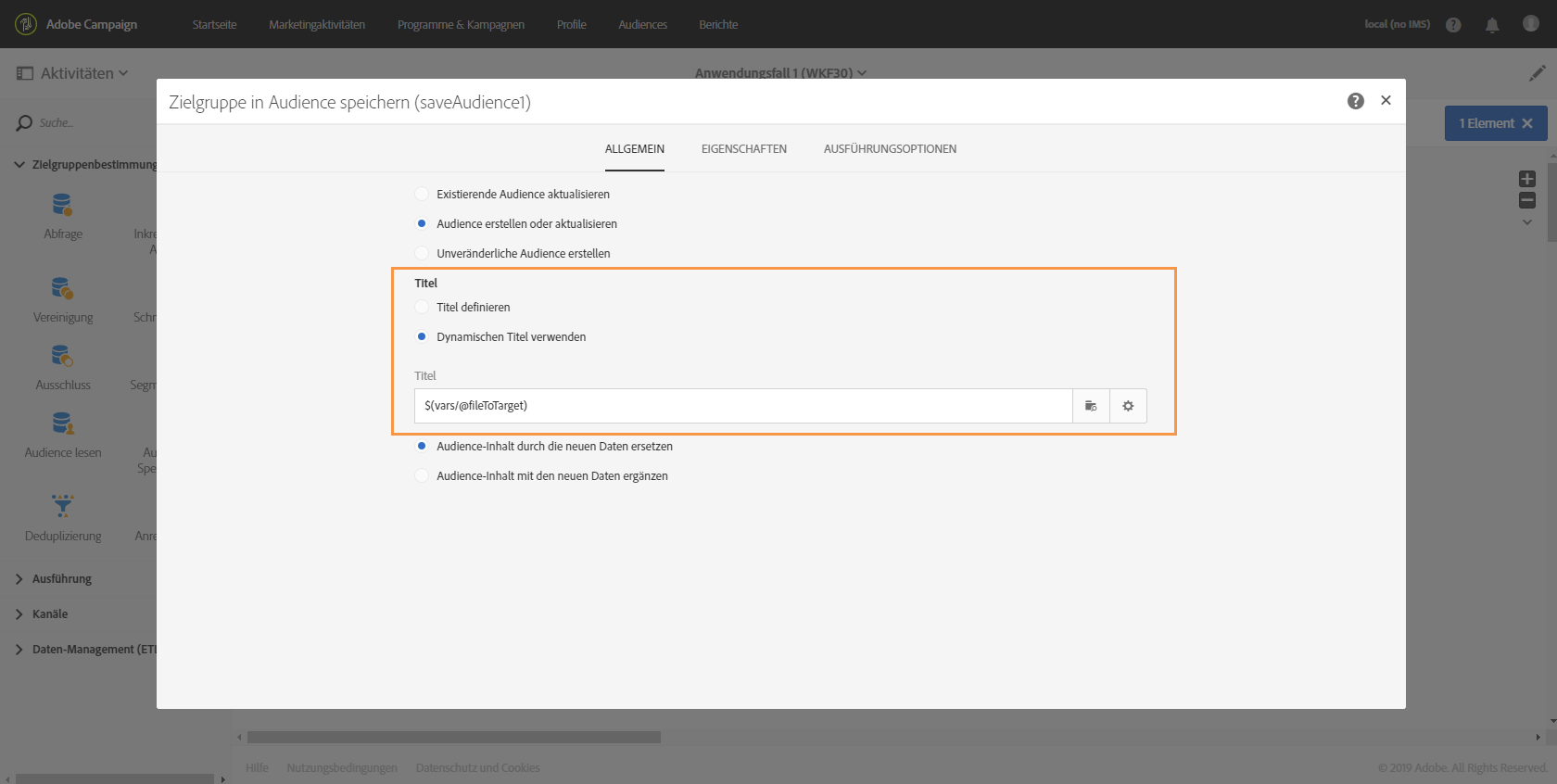Open the notifications bell icon
Image resolution: width=1557 pixels, height=784 pixels.
pyautogui.click(x=1492, y=25)
